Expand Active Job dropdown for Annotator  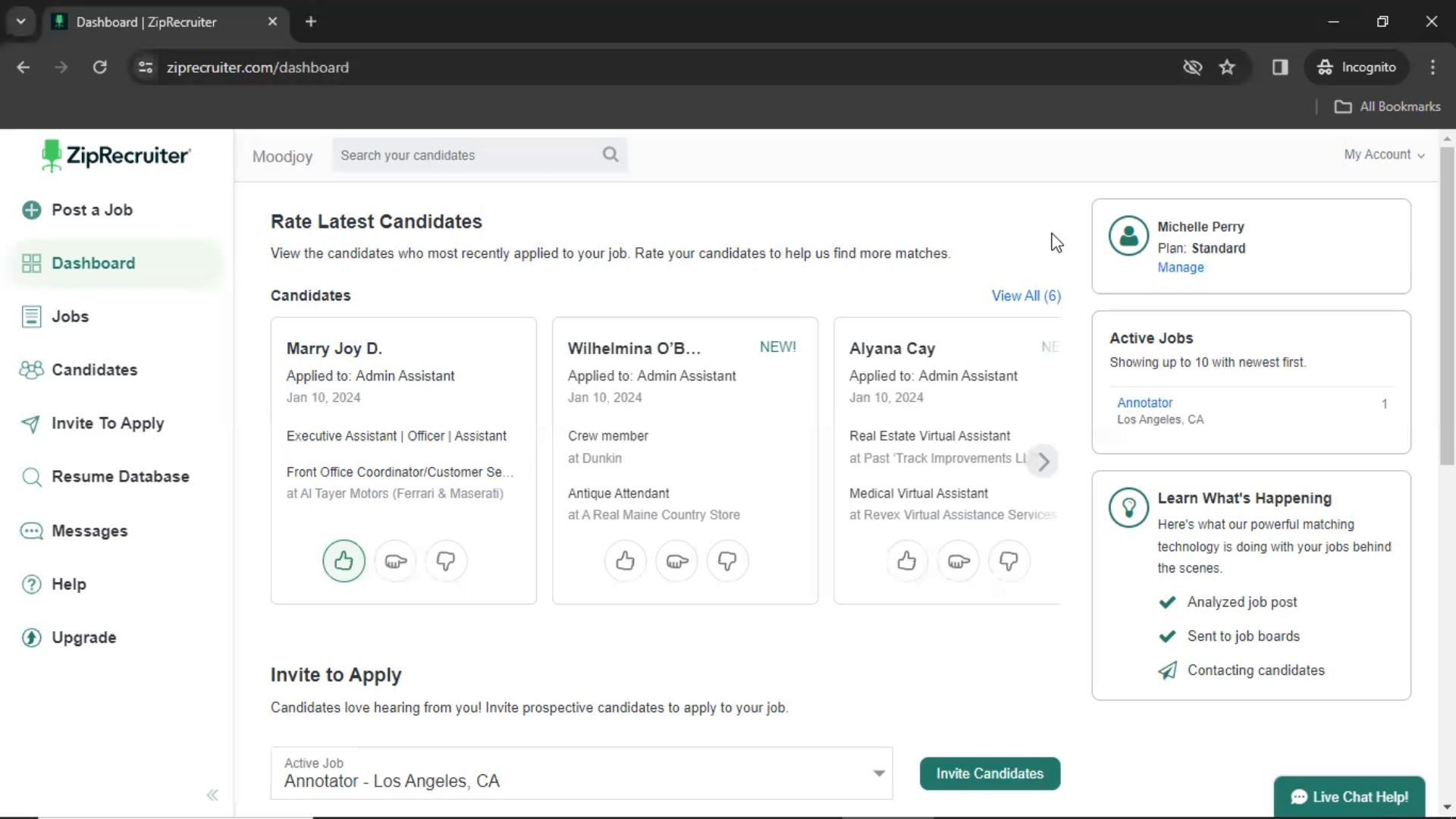click(x=879, y=773)
